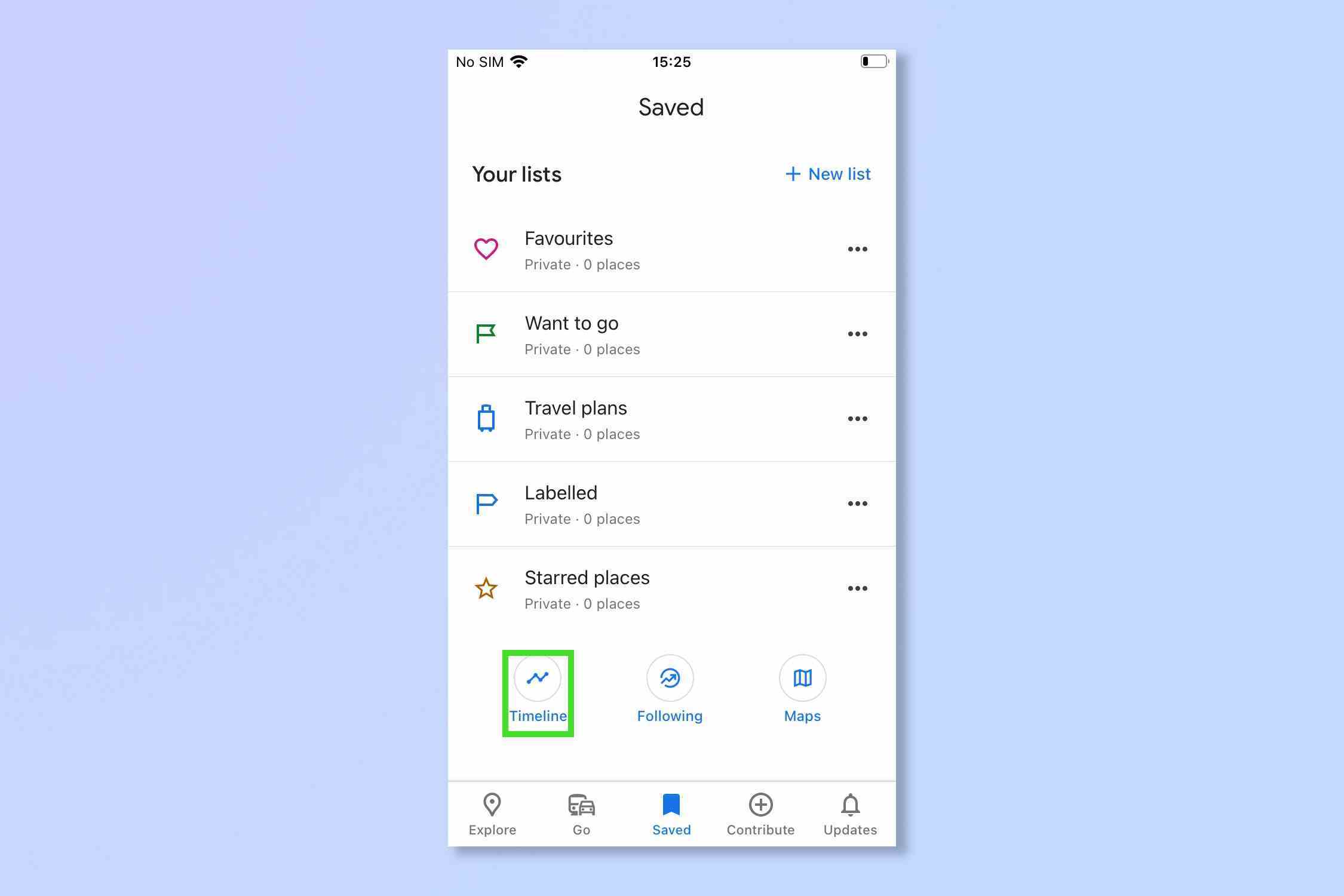Open options for Favourites list
Image resolution: width=1344 pixels, height=896 pixels.
click(857, 249)
